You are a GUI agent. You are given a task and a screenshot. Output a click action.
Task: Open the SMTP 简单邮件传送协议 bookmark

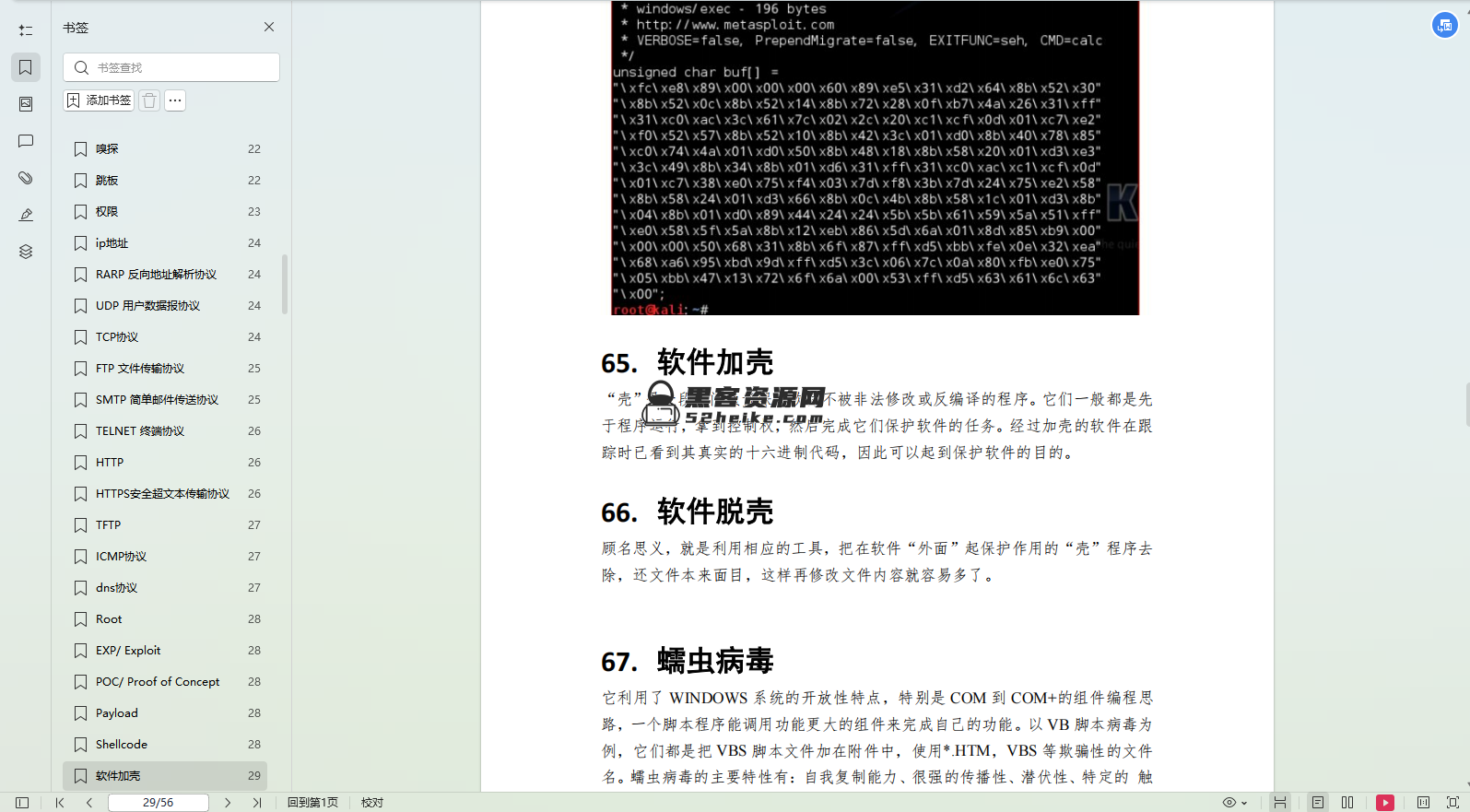coord(165,400)
